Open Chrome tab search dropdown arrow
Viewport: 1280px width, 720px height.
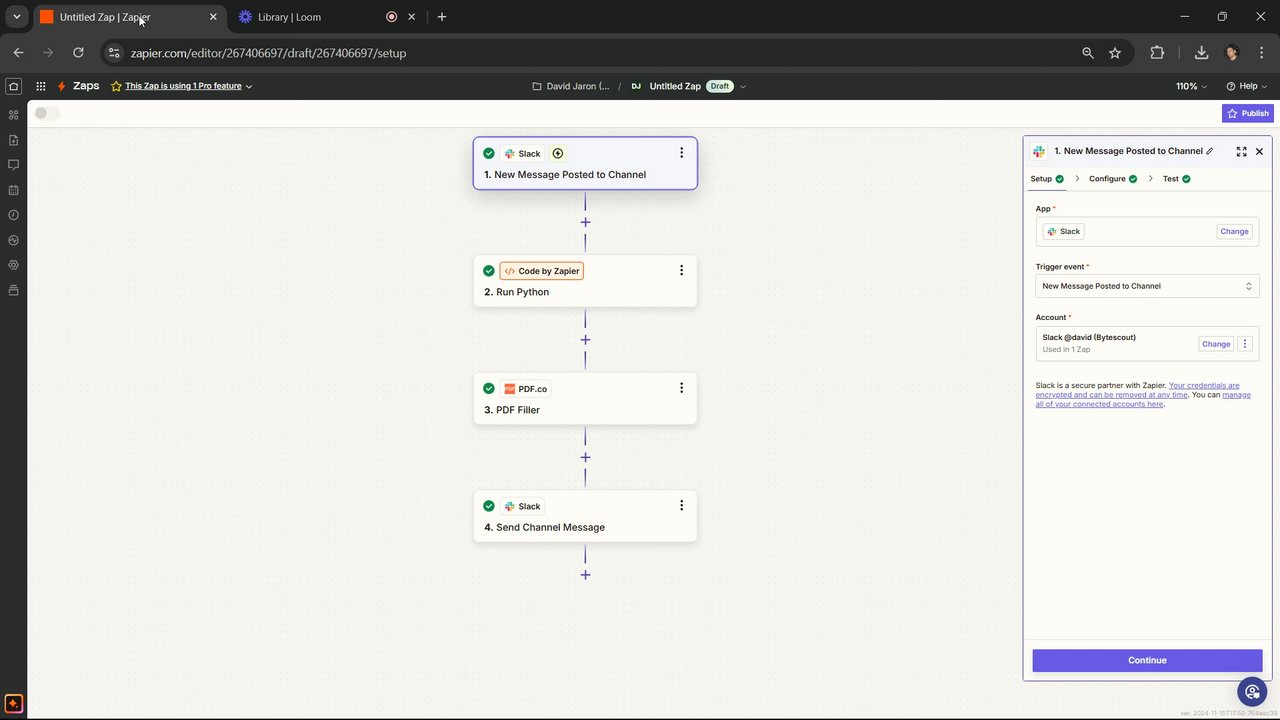click(16, 17)
